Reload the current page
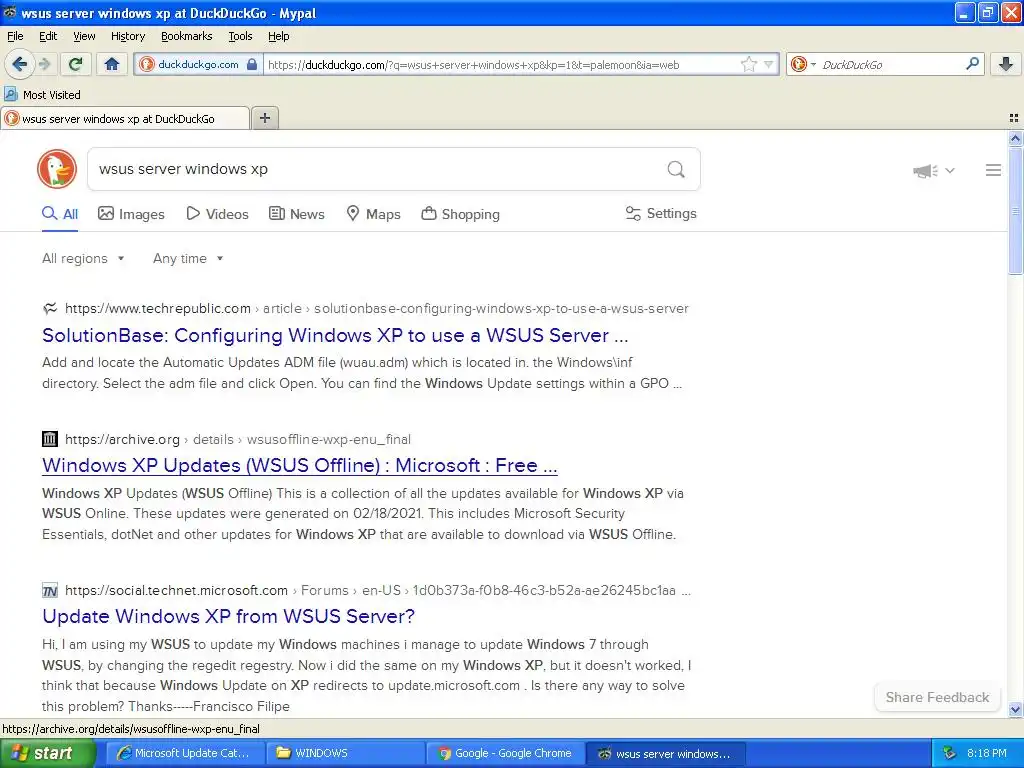Screen dimensions: 1024x768 (x=75, y=64)
